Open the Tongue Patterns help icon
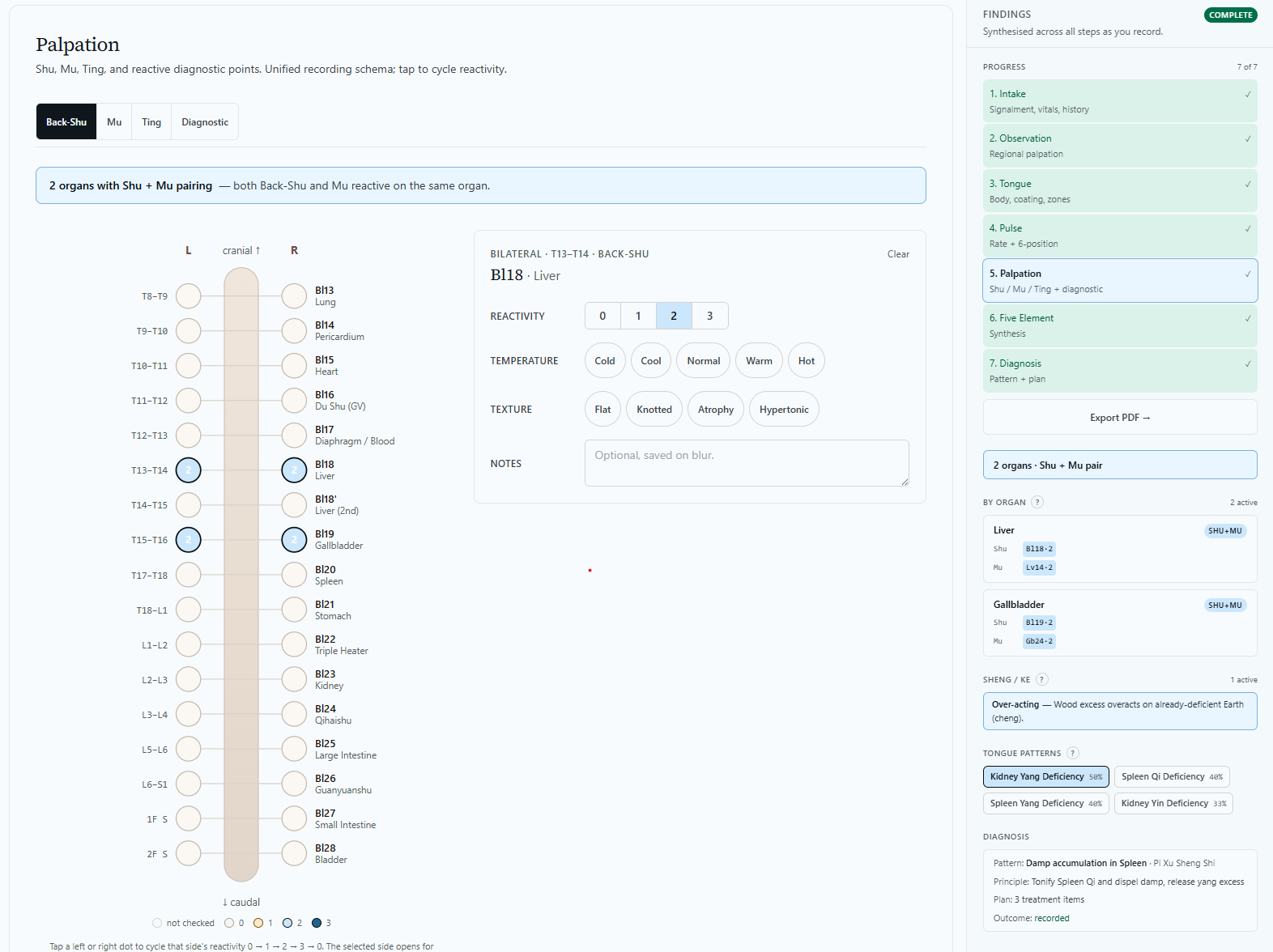The image size is (1273, 952). [x=1073, y=753]
